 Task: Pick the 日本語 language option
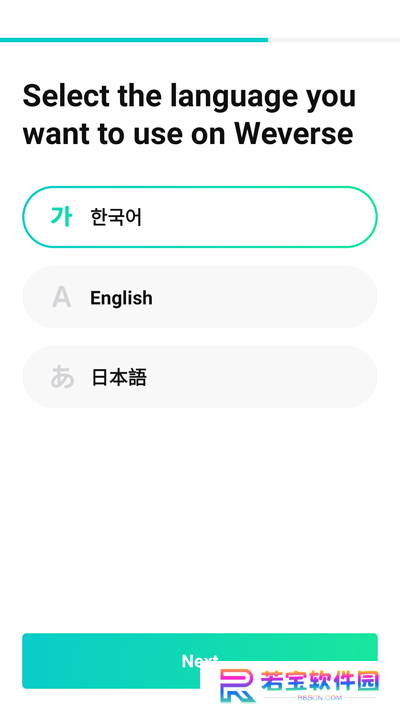(x=200, y=377)
